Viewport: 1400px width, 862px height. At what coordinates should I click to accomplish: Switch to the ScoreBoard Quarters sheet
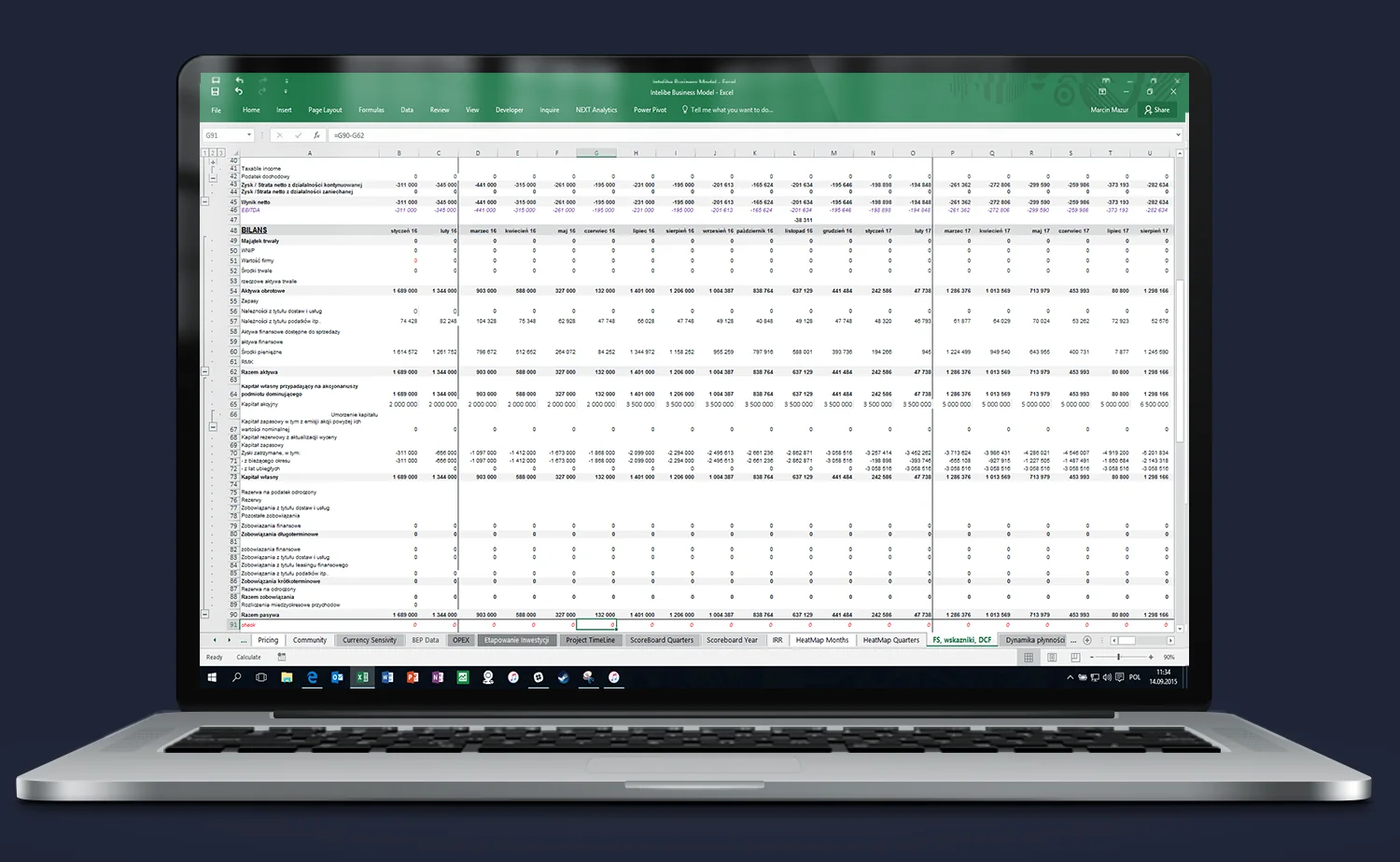pyautogui.click(x=662, y=640)
